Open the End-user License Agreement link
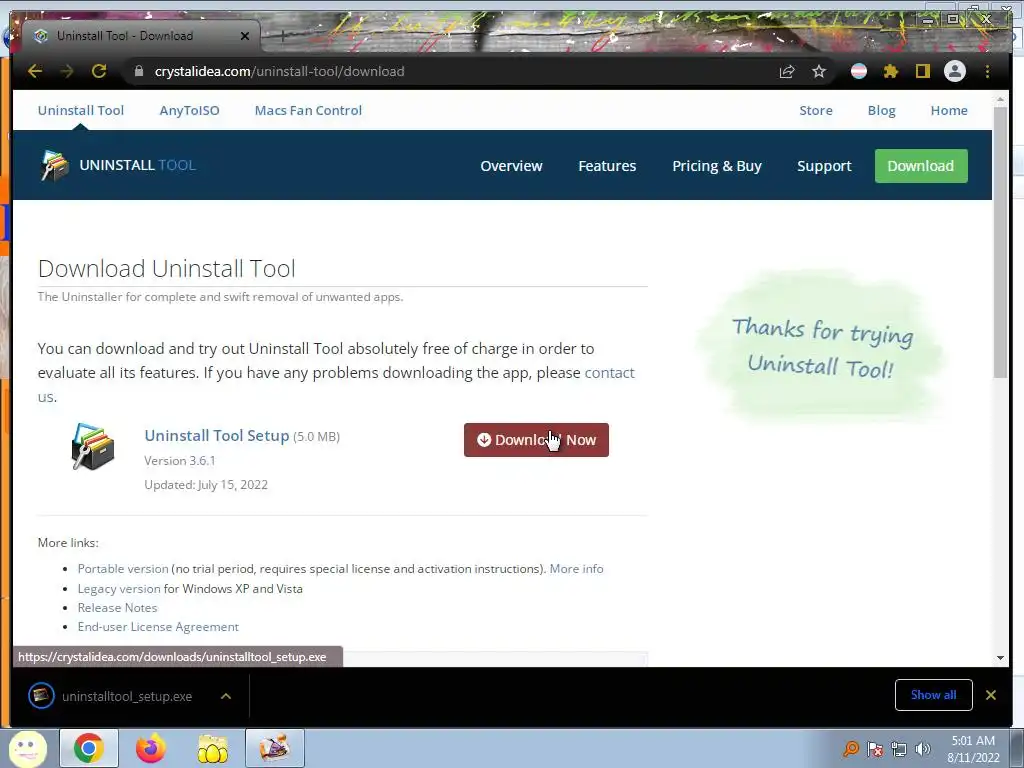 click(158, 626)
